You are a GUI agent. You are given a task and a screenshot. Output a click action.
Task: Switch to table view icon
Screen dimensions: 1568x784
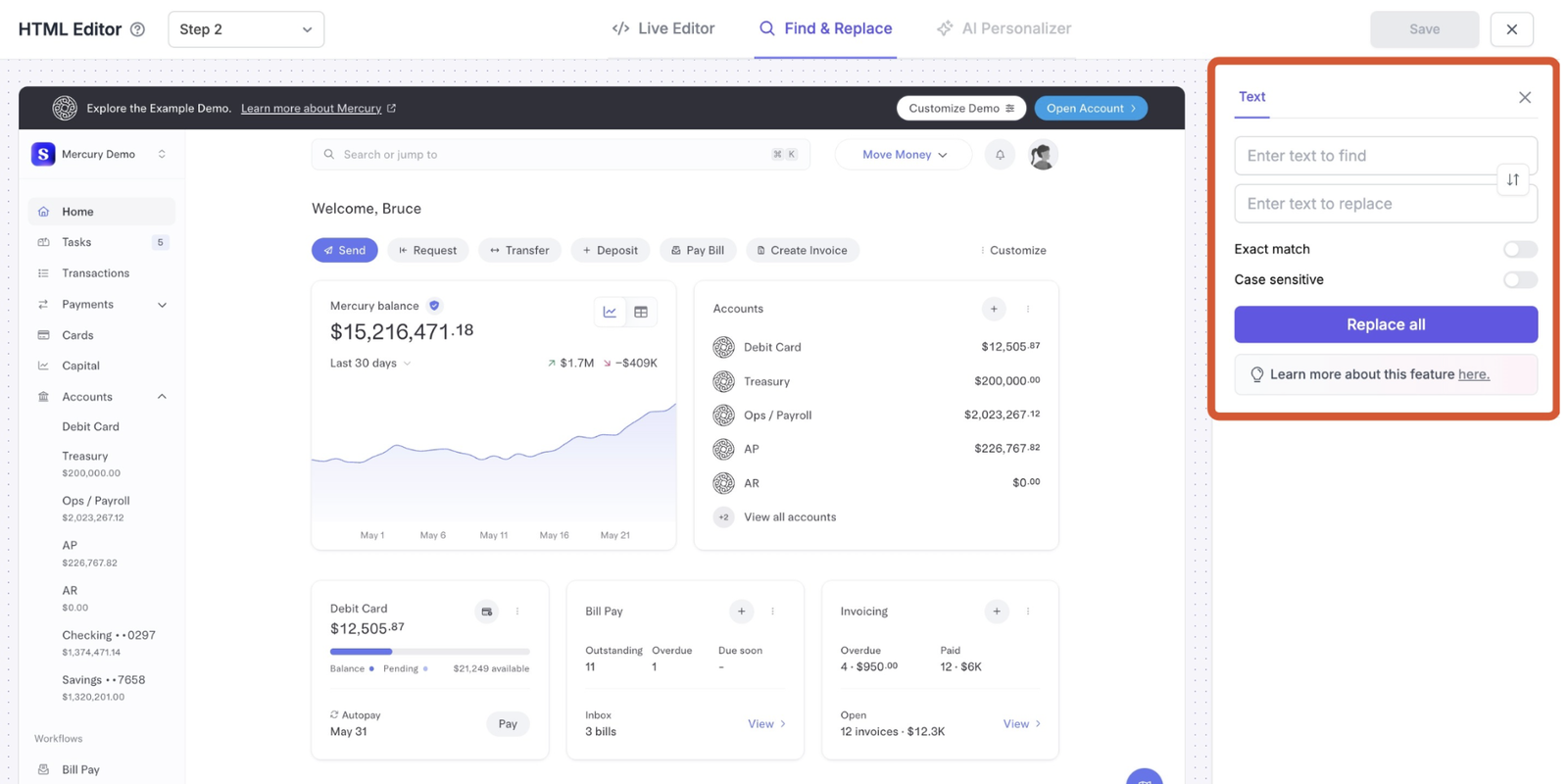click(x=641, y=312)
